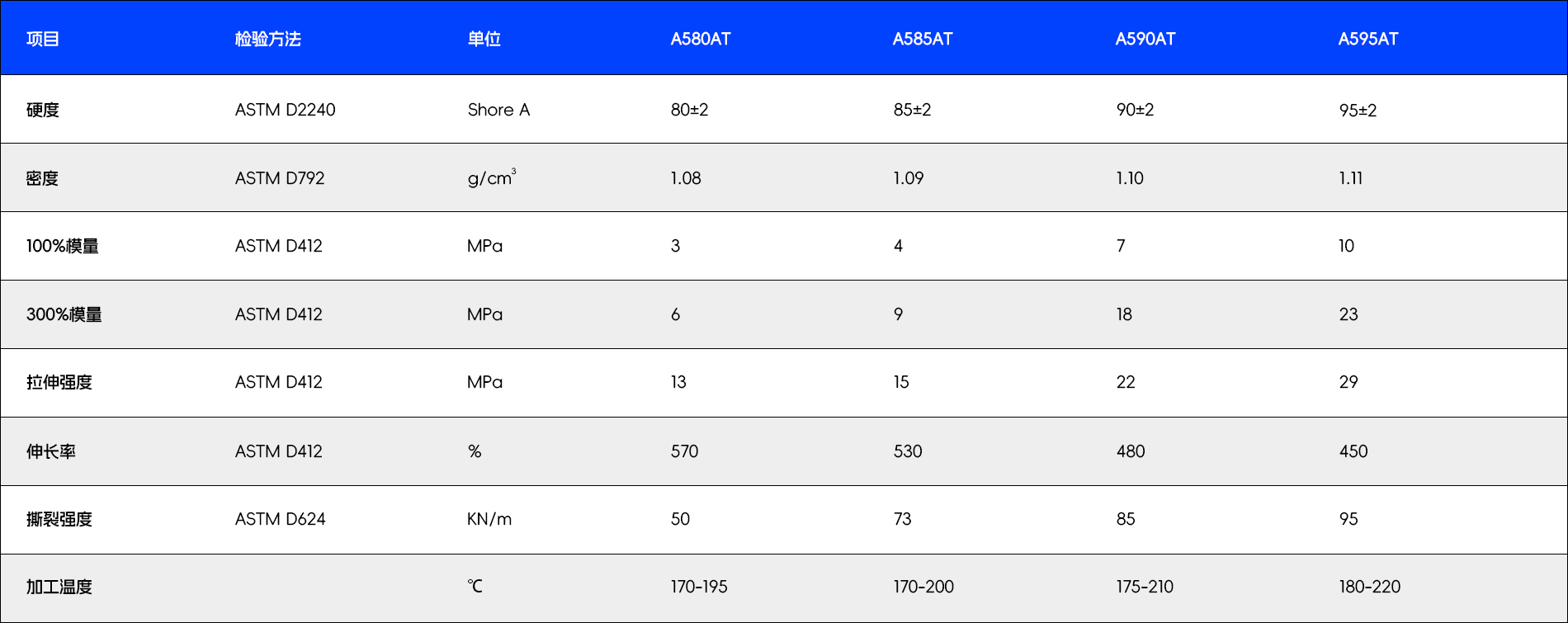The image size is (1568, 623).
Task: Click the 单位 column header
Action: [484, 39]
